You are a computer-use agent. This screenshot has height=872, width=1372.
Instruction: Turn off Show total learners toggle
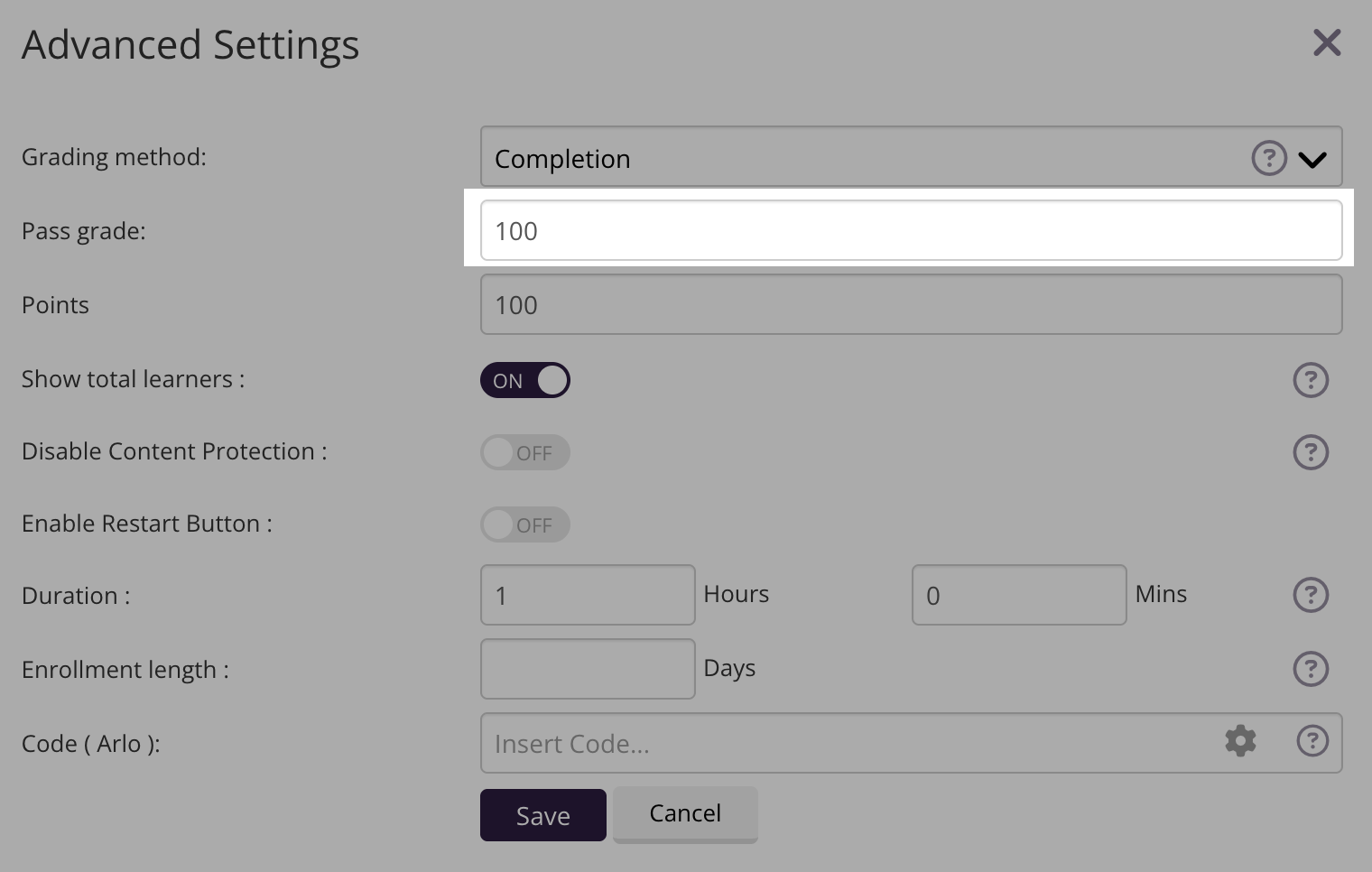tap(524, 380)
